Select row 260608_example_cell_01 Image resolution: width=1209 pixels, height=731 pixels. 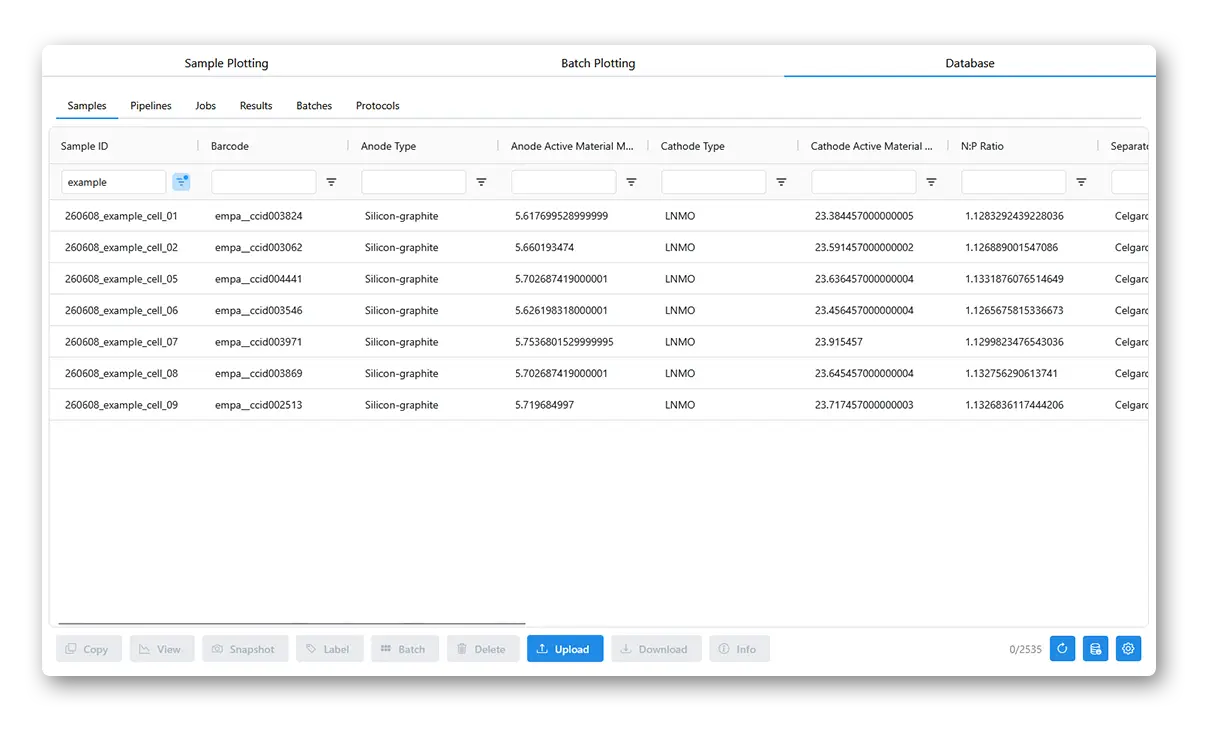click(598, 216)
